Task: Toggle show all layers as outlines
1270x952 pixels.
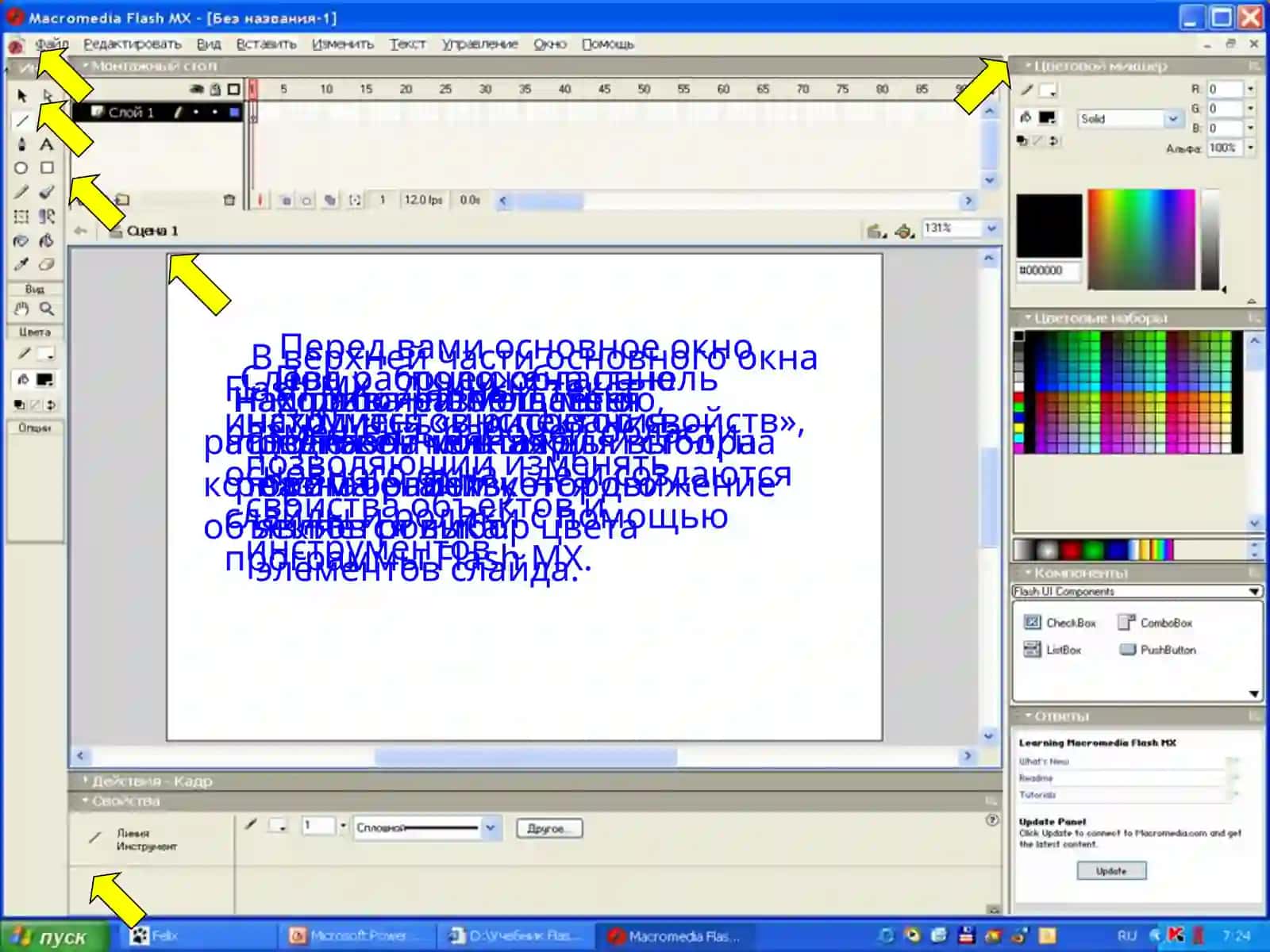Action: 233,90
